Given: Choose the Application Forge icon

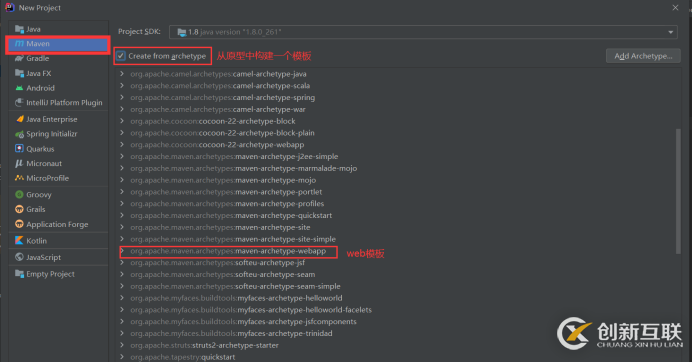Looking at the screenshot, I should click(x=19, y=224).
